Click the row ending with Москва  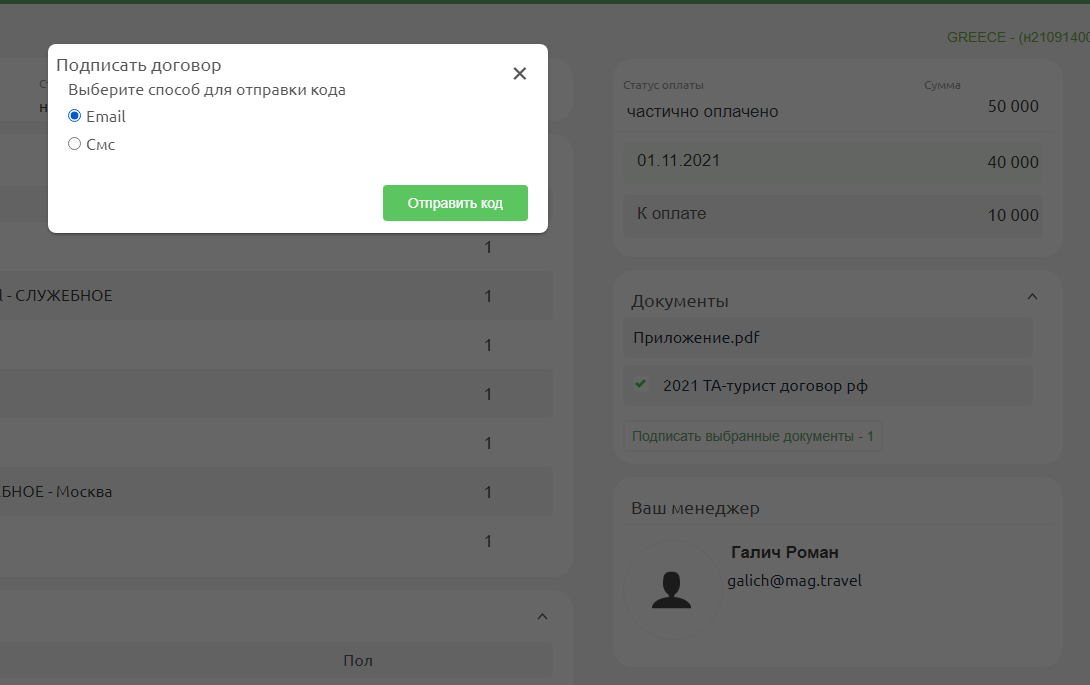(x=276, y=492)
